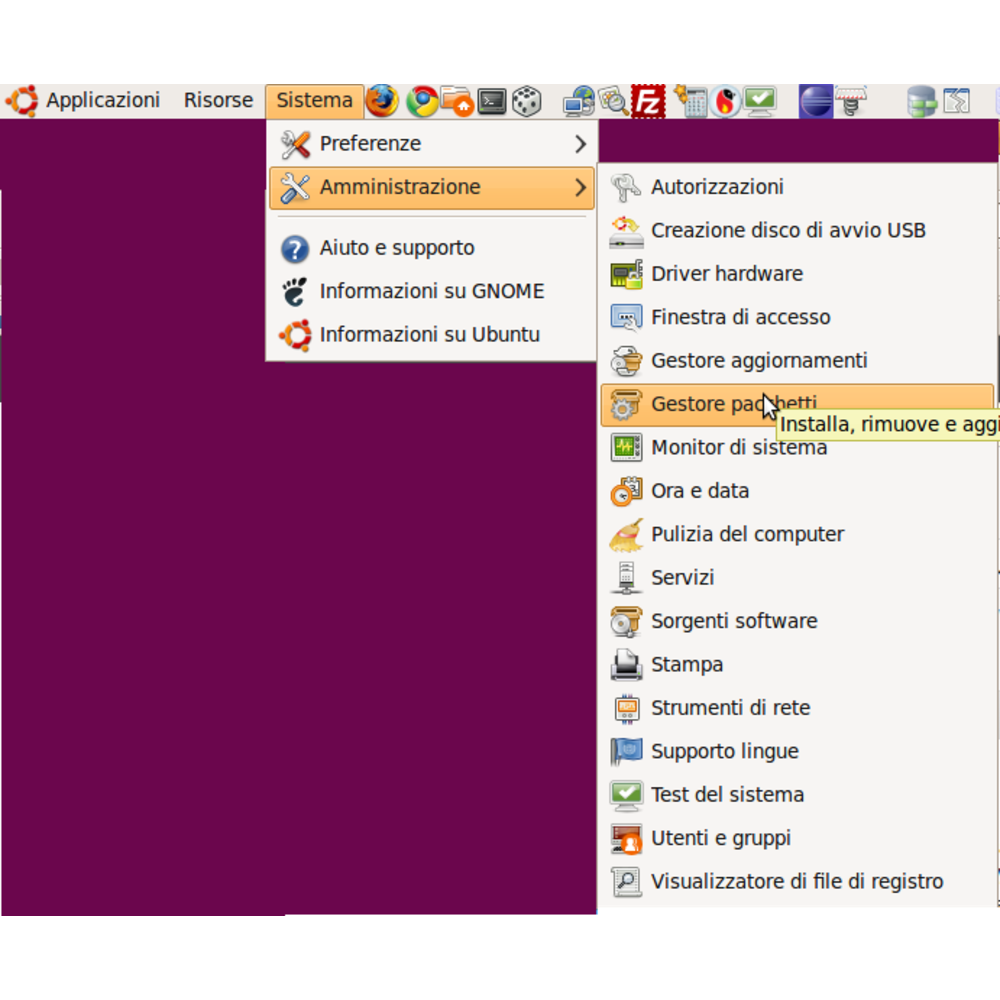Launch Firefox from the top panel
This screenshot has width=1000, height=1000.
pos(381,101)
